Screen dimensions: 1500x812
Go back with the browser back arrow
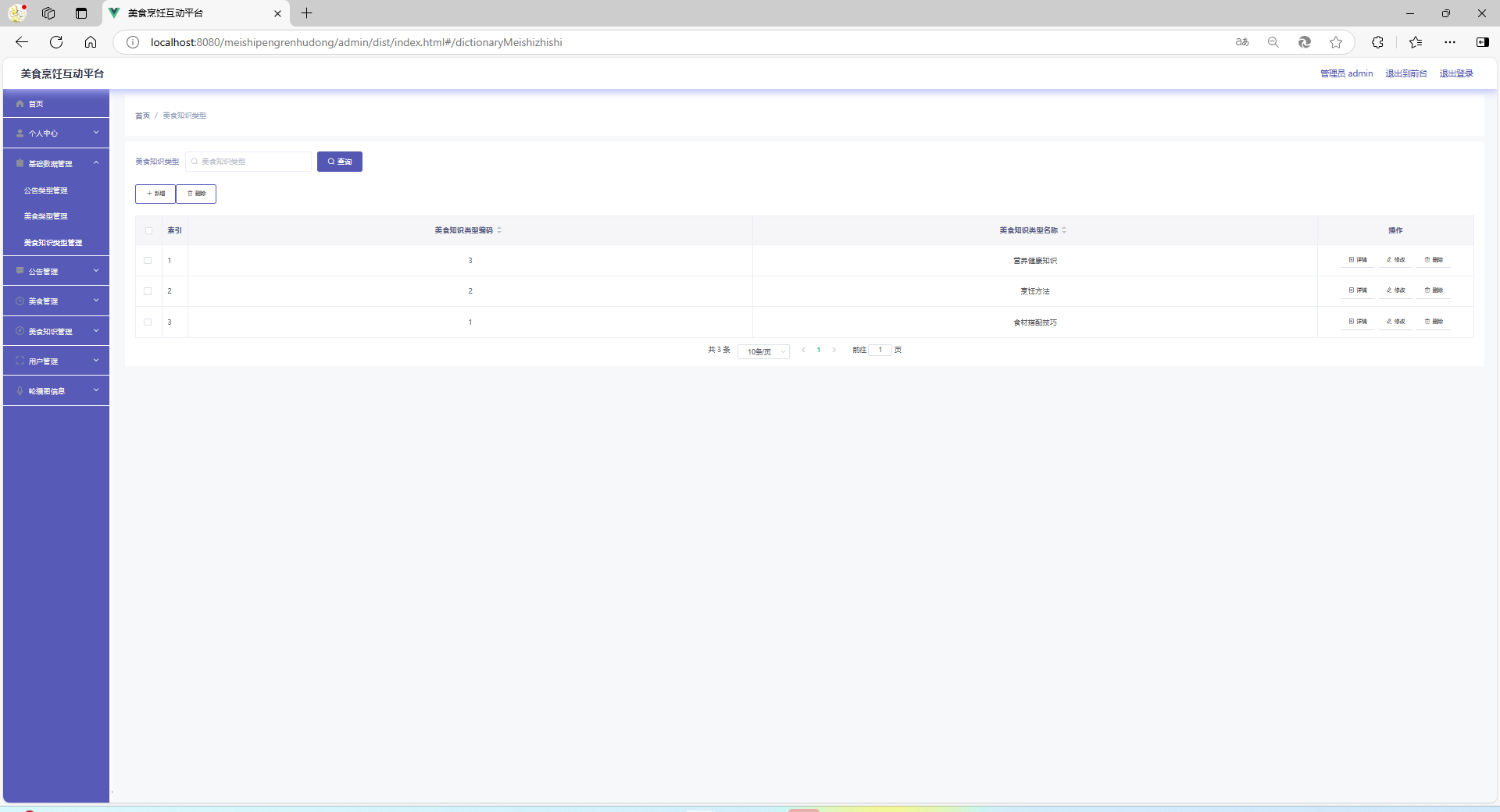[22, 42]
